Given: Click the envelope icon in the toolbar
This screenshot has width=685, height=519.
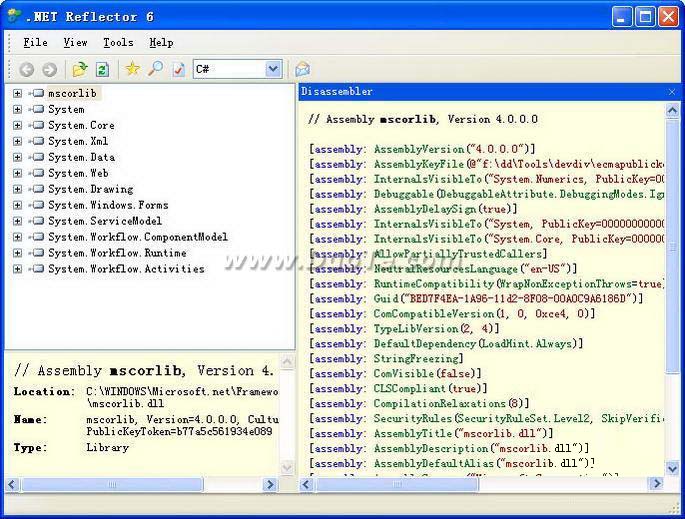Looking at the screenshot, I should pyautogui.click(x=302, y=69).
